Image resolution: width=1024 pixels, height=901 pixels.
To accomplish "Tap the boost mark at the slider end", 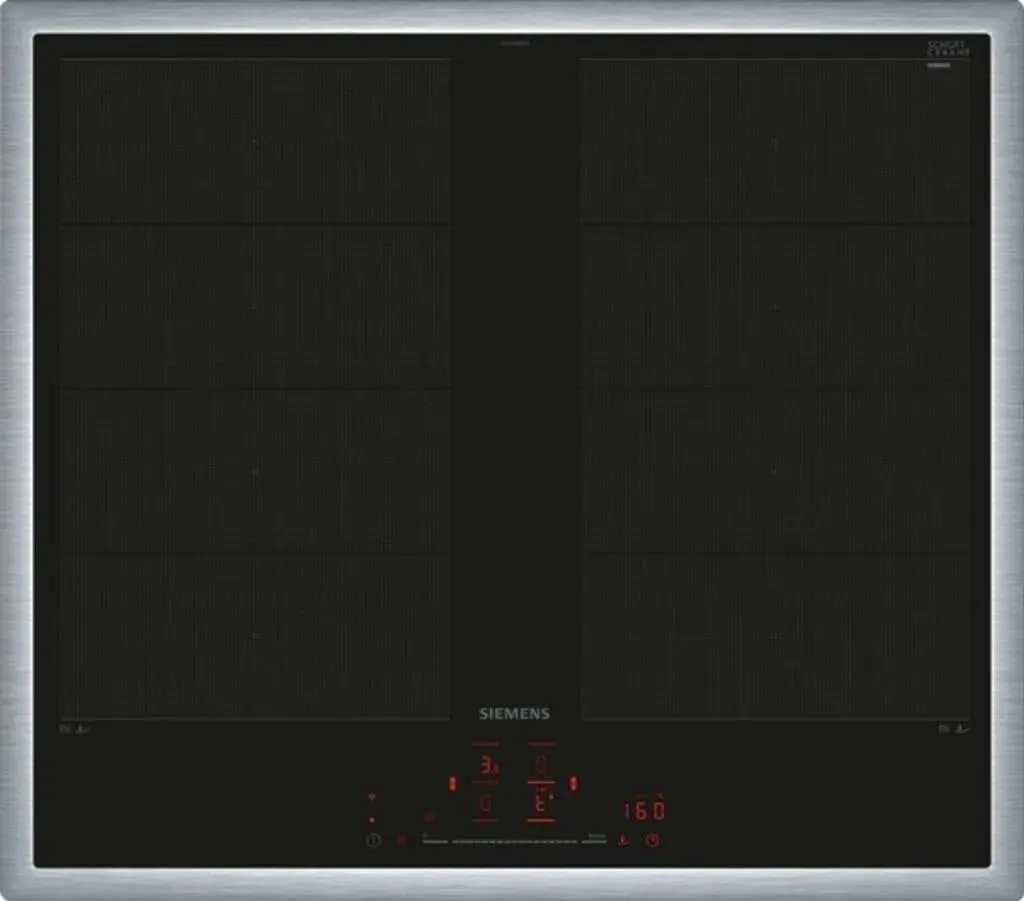I will click(x=596, y=836).
